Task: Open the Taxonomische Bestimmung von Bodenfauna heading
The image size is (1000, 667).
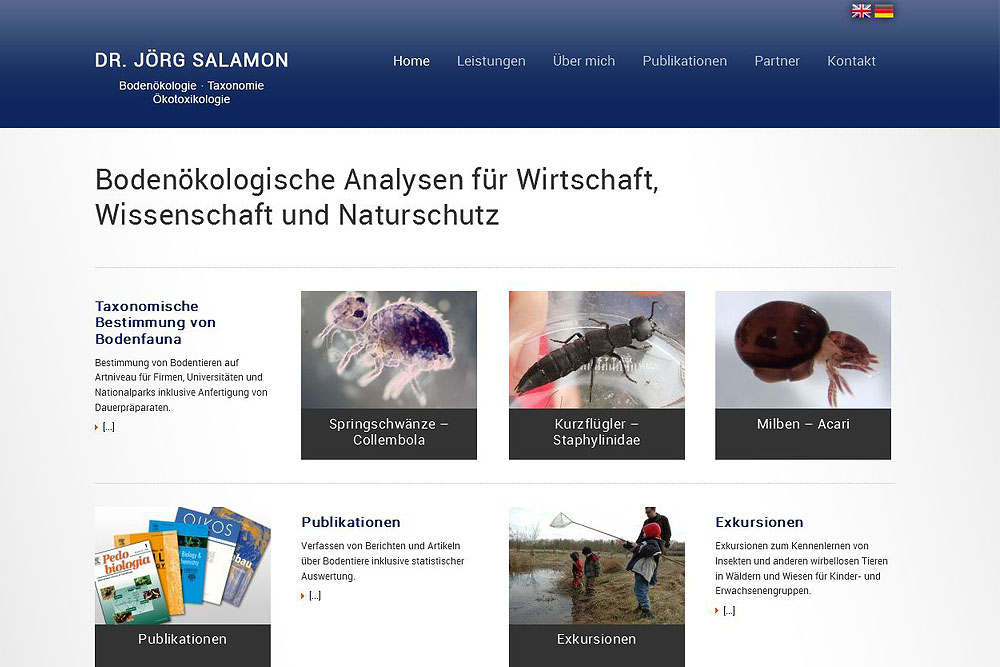Action: (x=155, y=322)
